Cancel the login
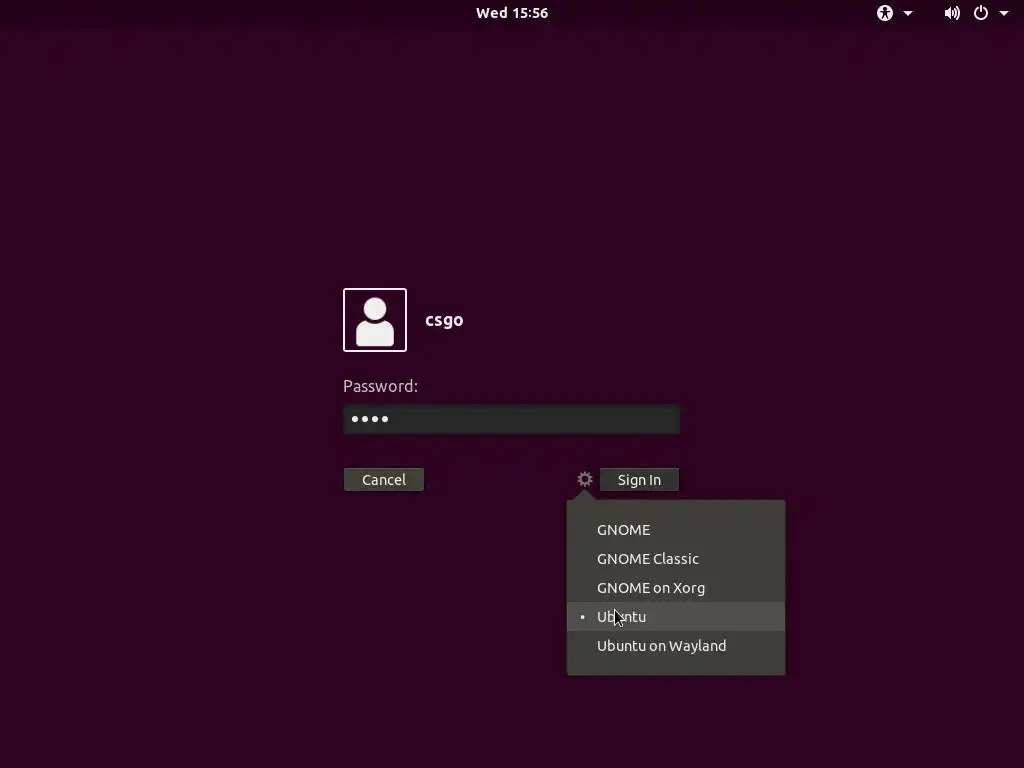 click(x=384, y=479)
